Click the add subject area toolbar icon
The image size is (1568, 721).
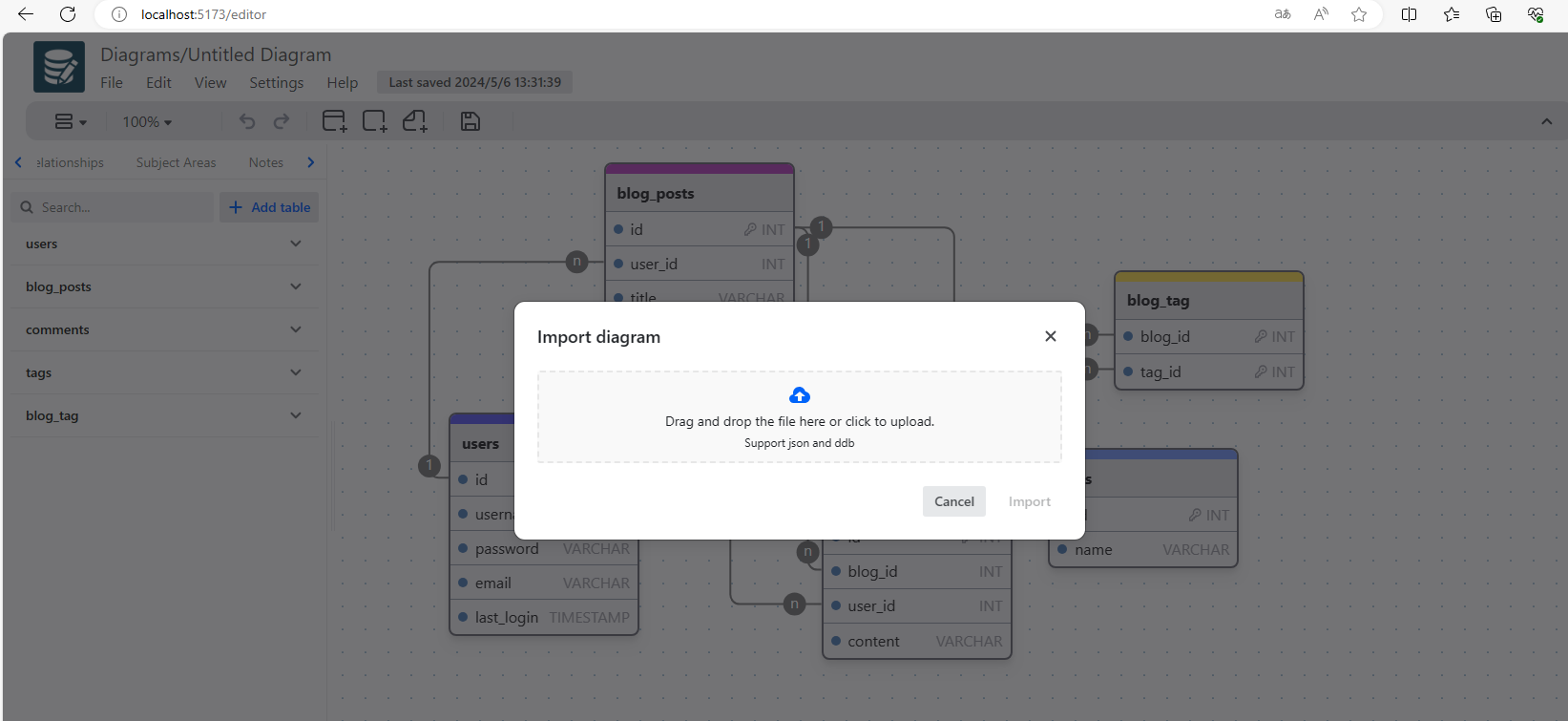[375, 121]
